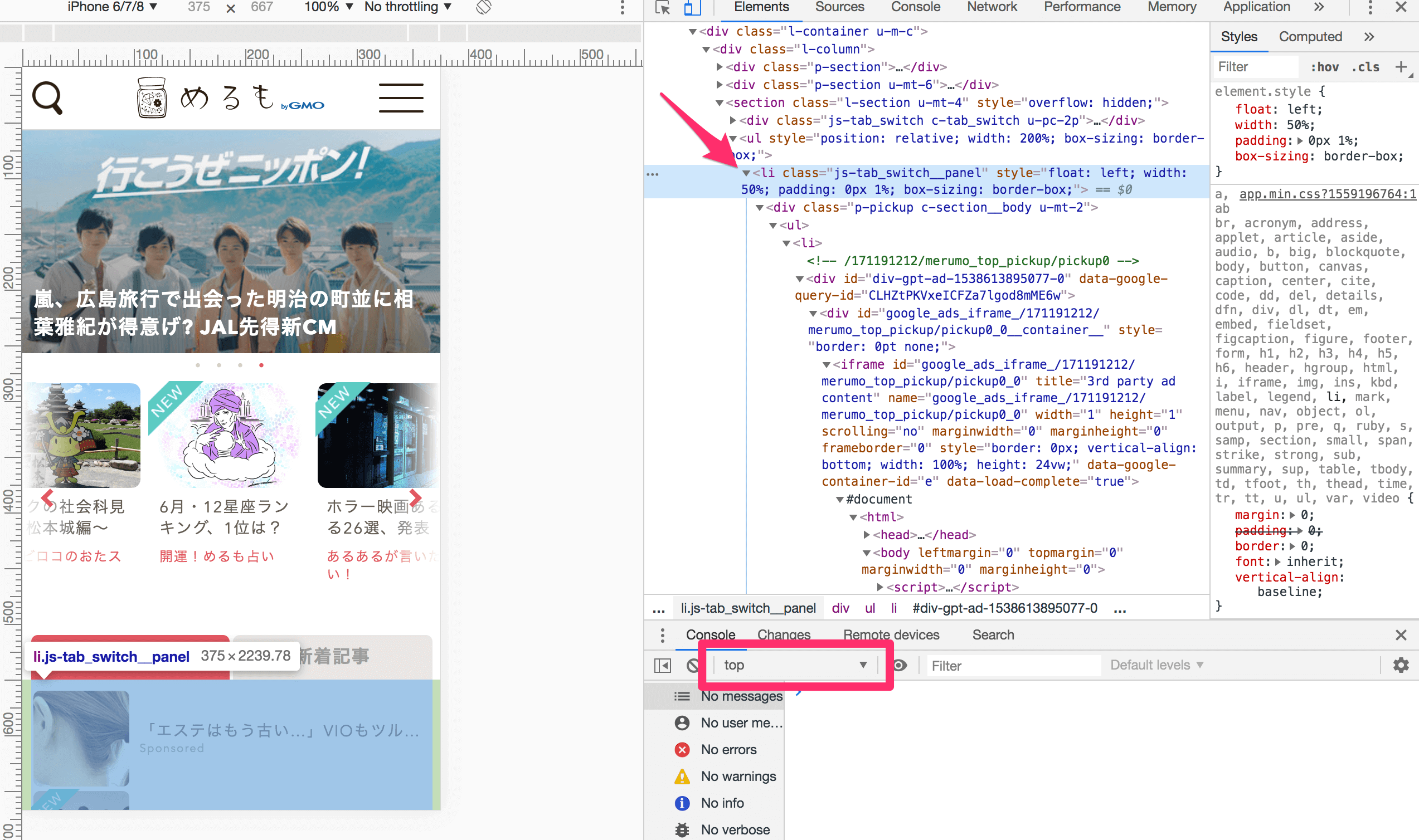Click the plus new style rule icon
This screenshot has width=1419, height=840.
(x=1400, y=67)
